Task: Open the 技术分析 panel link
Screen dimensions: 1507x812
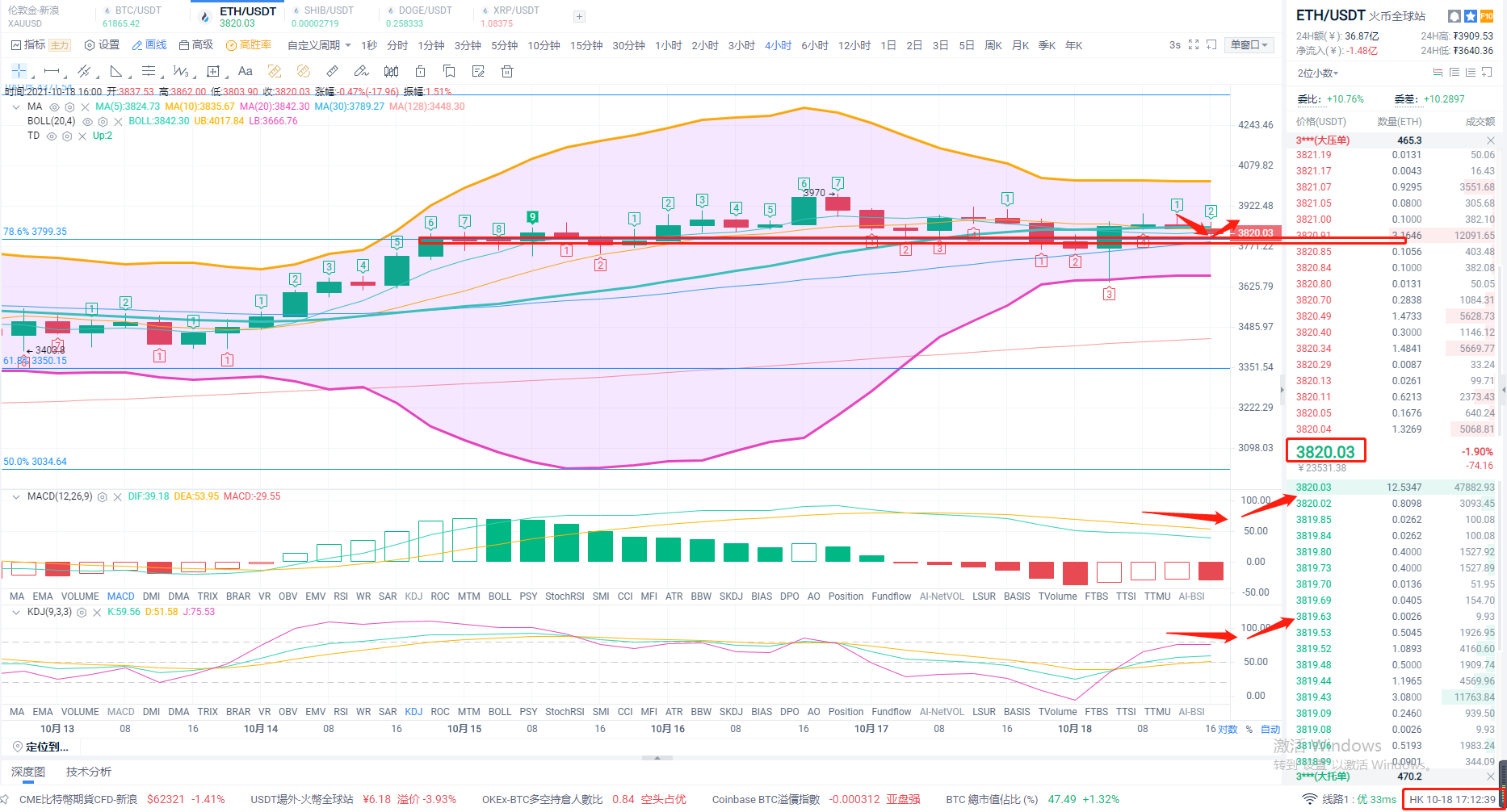Action: [x=89, y=772]
